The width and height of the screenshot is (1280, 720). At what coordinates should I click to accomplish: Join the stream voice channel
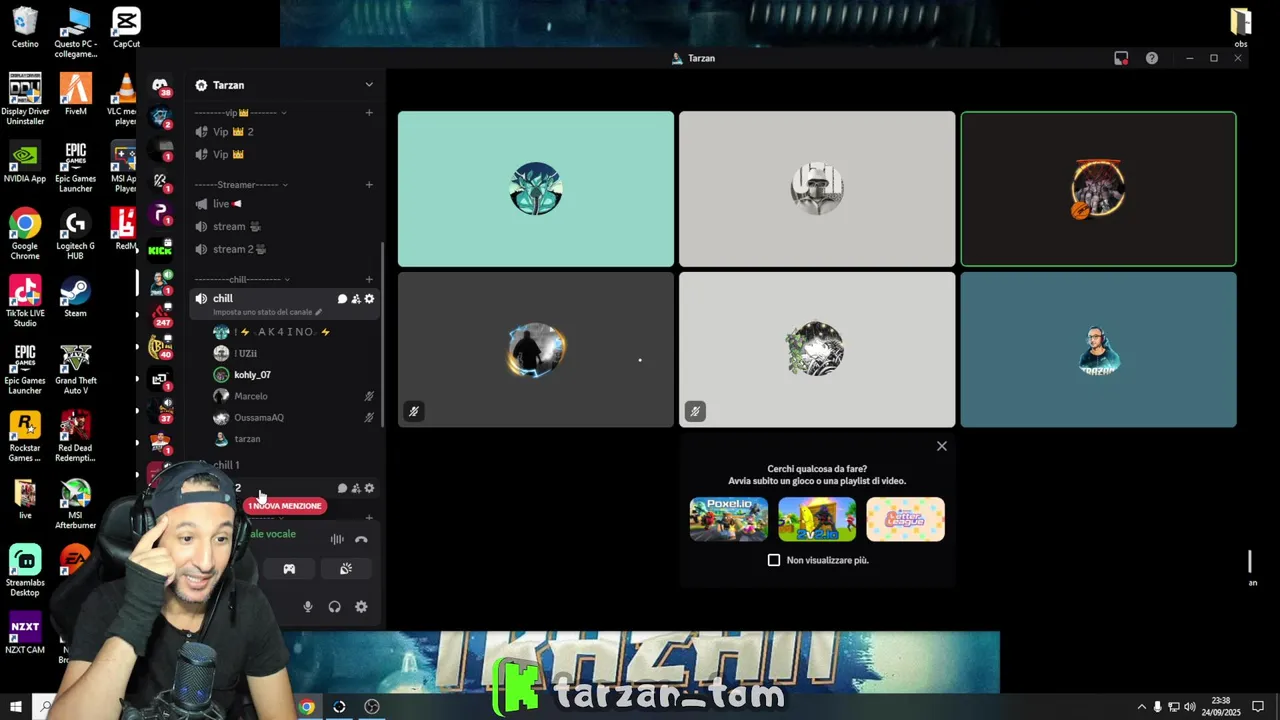pyautogui.click(x=285, y=226)
